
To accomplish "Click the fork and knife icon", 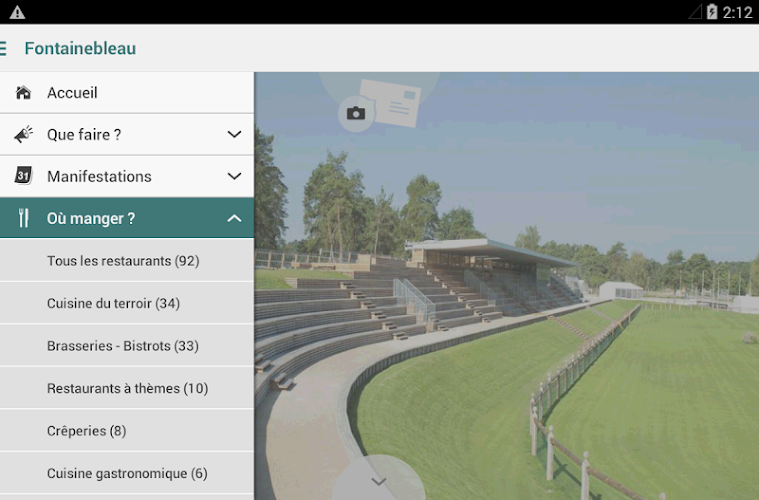I will coord(23,218).
